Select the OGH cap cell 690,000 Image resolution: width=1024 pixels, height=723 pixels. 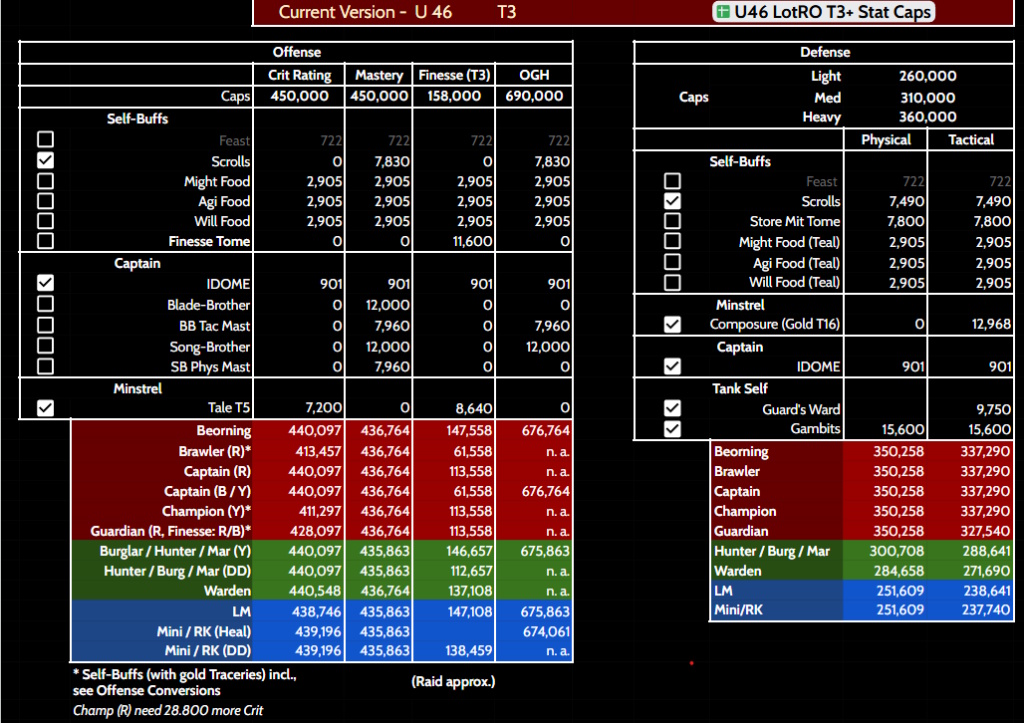(534, 96)
